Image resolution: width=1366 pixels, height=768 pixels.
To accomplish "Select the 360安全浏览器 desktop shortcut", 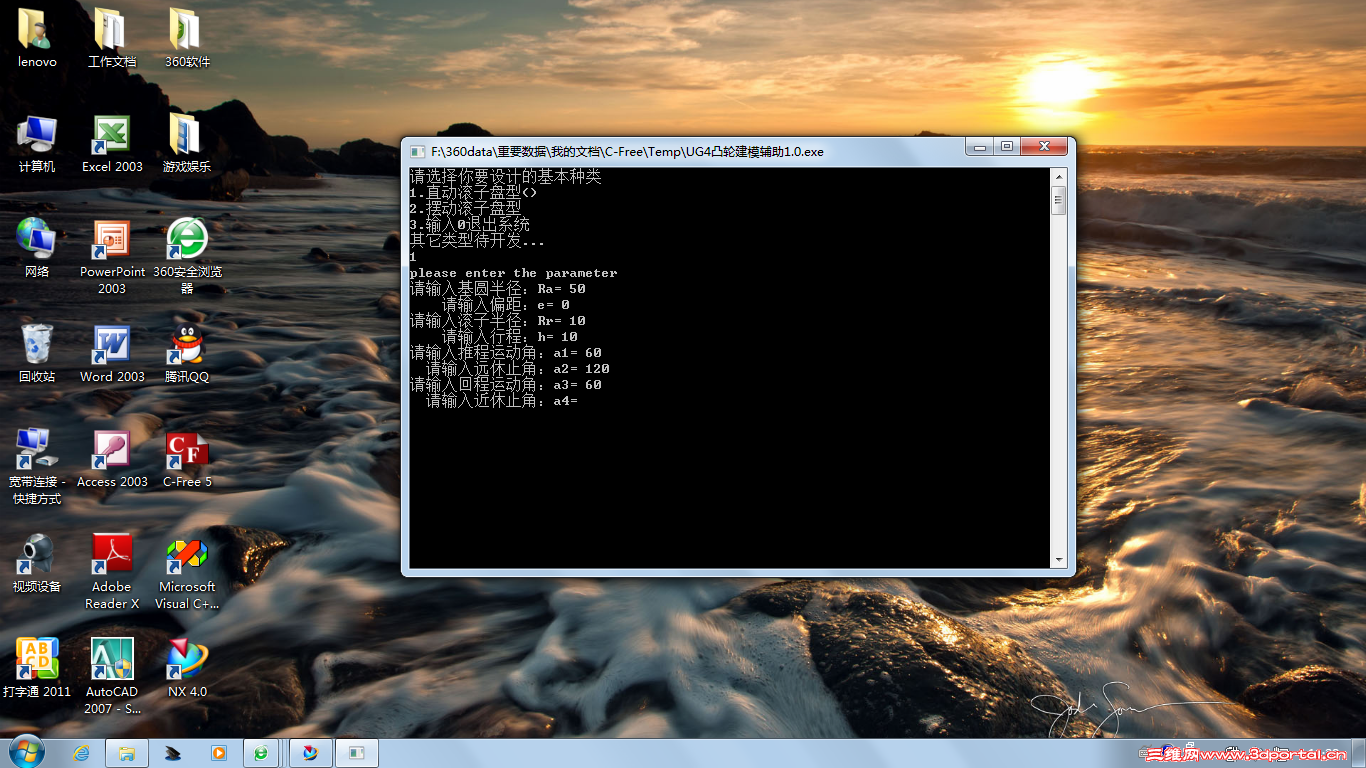I will pos(187,239).
